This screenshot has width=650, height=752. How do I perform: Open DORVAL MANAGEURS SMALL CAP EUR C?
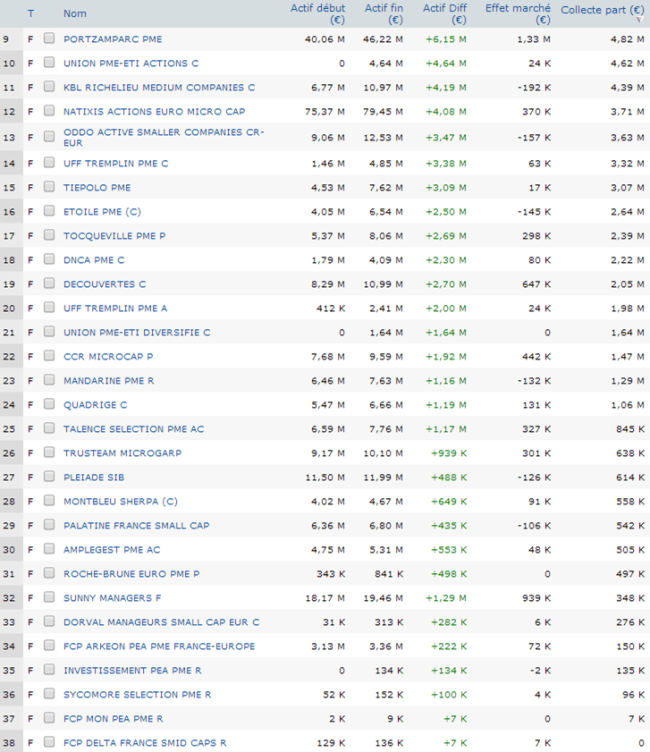(161, 623)
